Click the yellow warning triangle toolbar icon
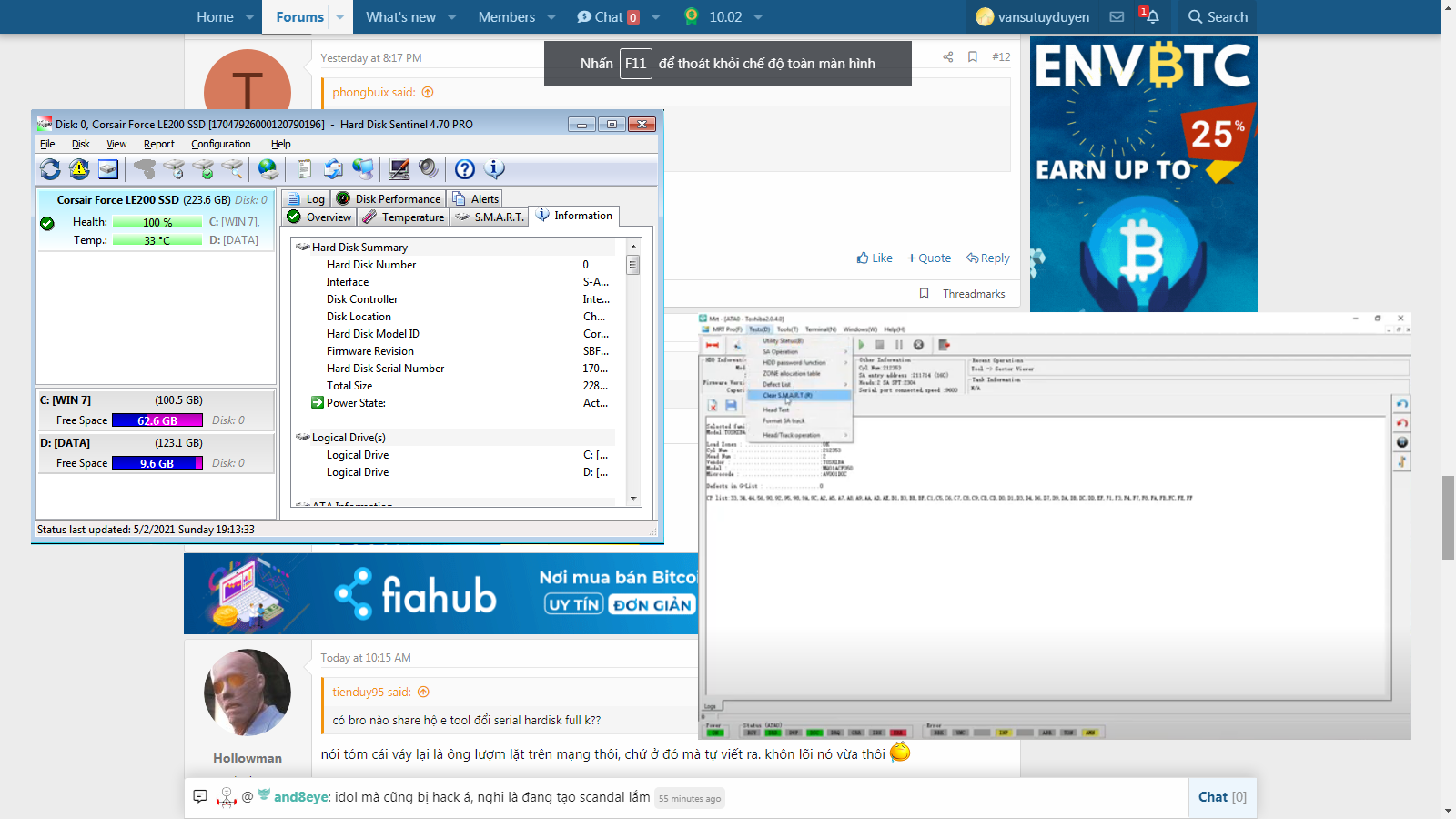The width and height of the screenshot is (1456, 819). pos(79,168)
